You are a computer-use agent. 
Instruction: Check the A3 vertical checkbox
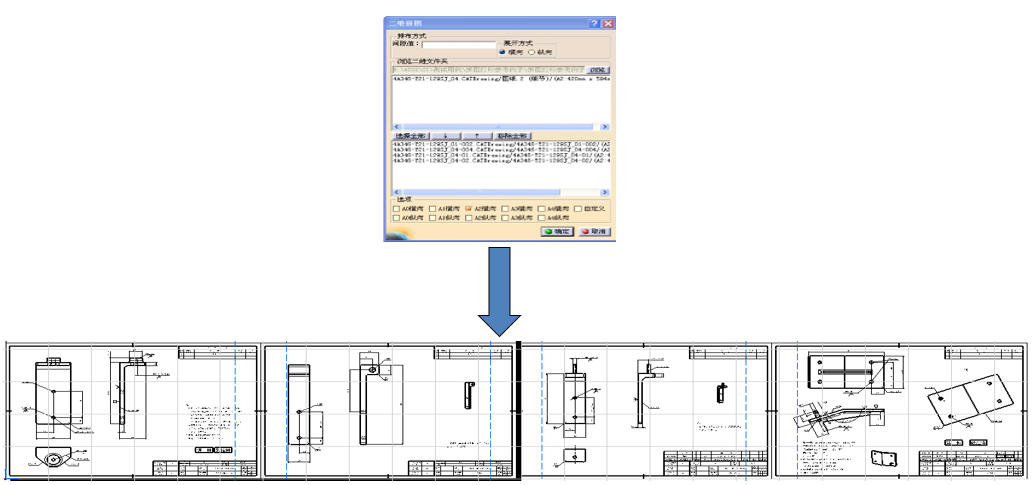click(505, 218)
